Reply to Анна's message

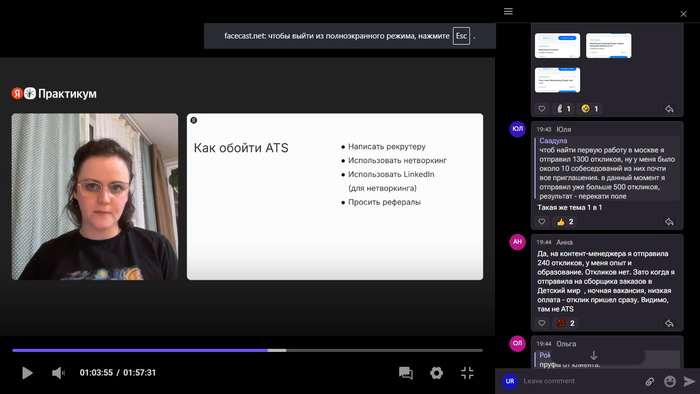tap(669, 323)
